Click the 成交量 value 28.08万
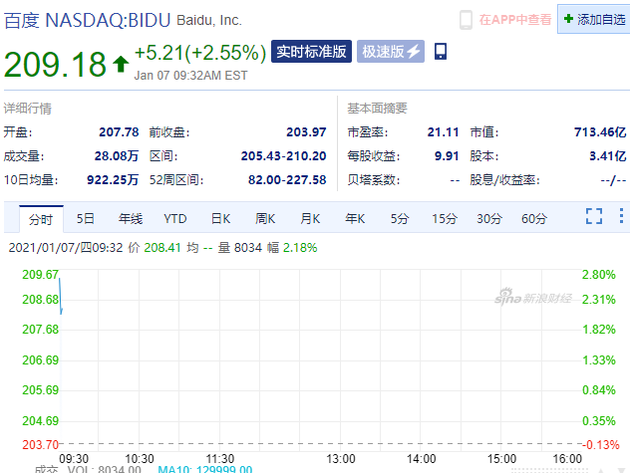 tap(117, 156)
